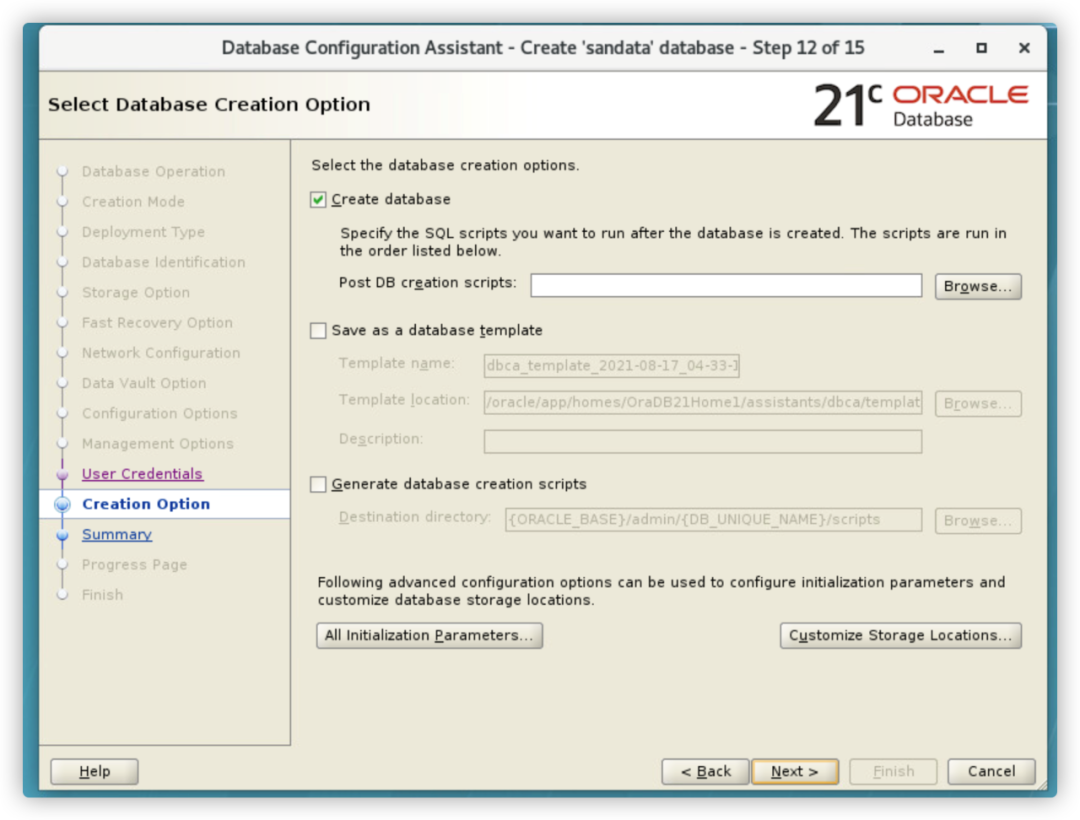Maximize the Database Configuration Assistant window
The width and height of the screenshot is (1080, 820).
(x=982, y=48)
